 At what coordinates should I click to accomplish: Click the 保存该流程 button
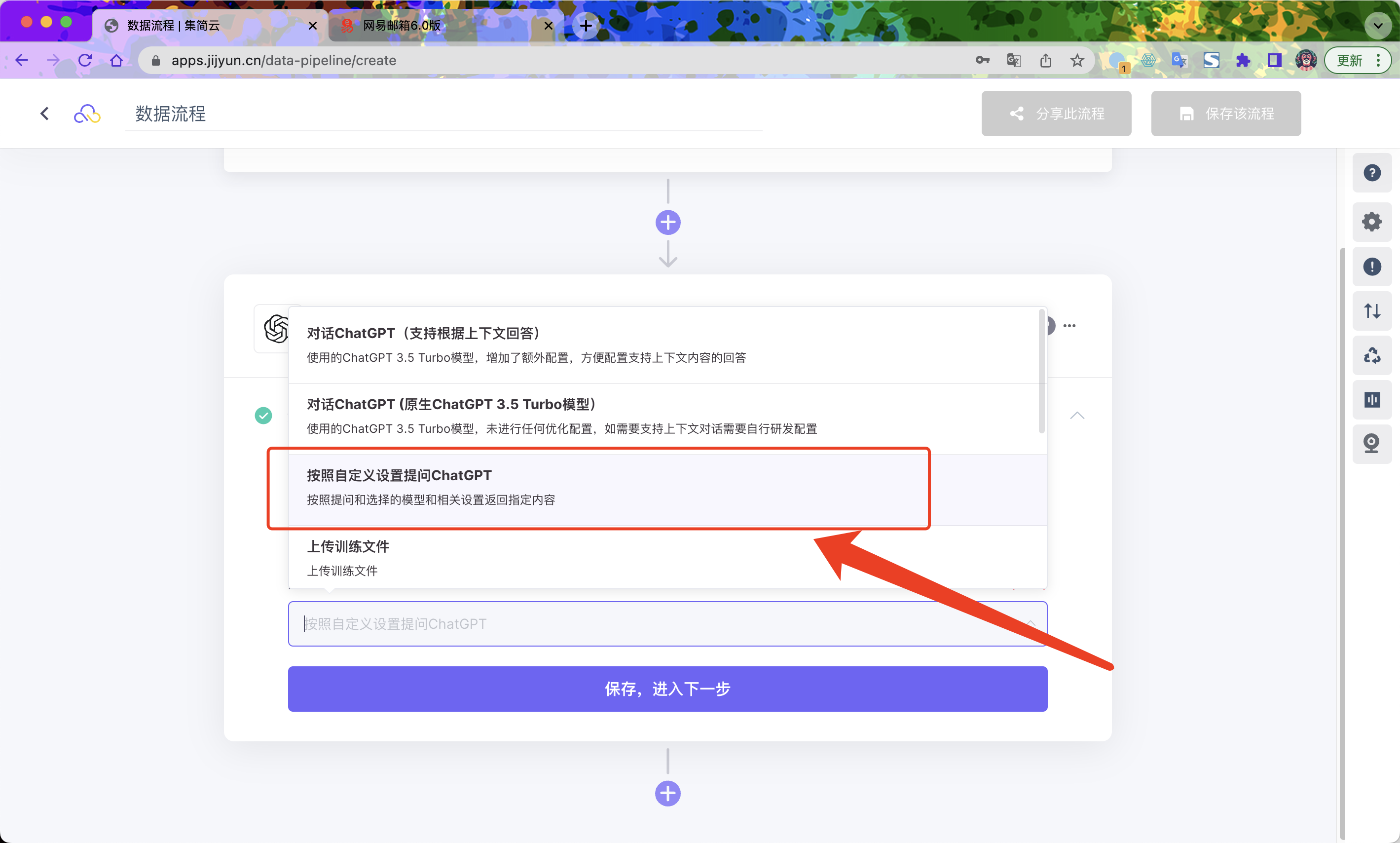(1225, 114)
